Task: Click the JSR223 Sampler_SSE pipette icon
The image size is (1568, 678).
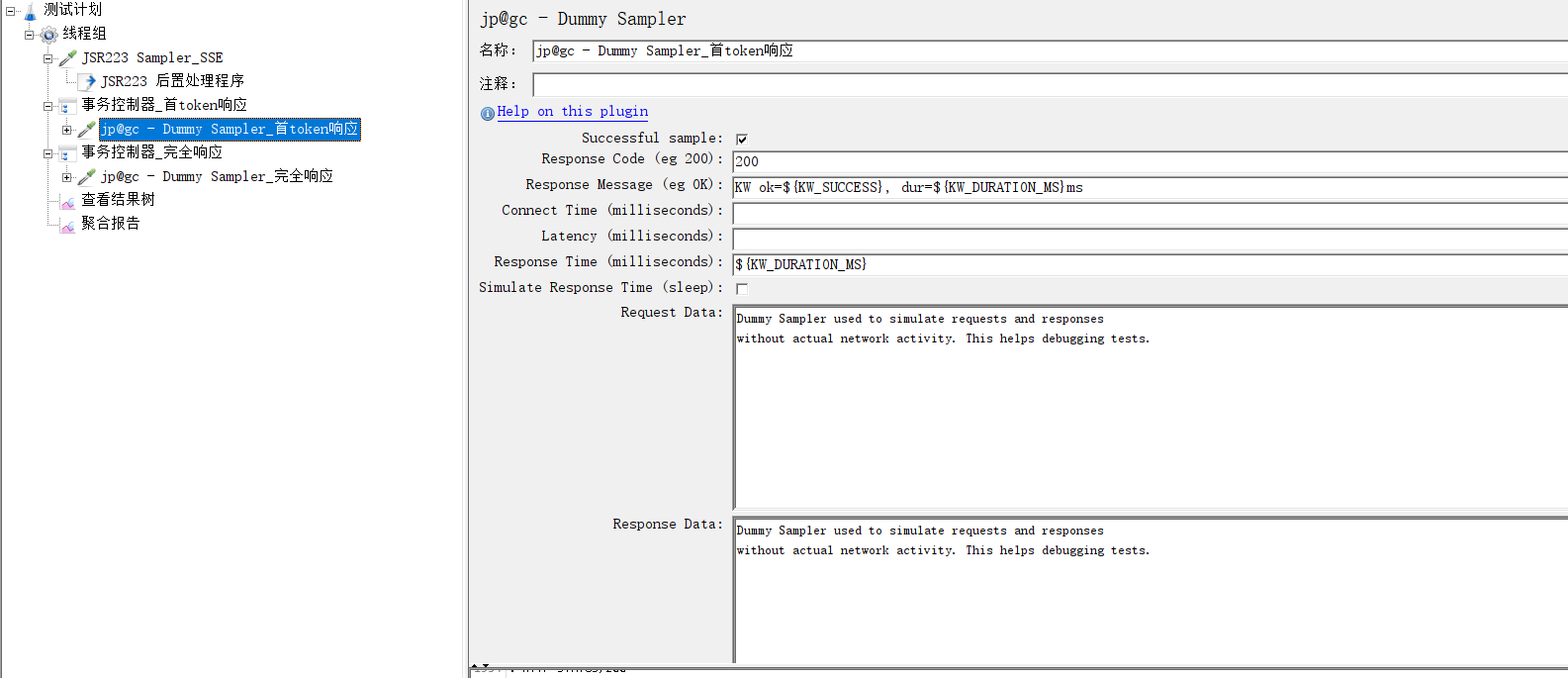Action: point(67,58)
